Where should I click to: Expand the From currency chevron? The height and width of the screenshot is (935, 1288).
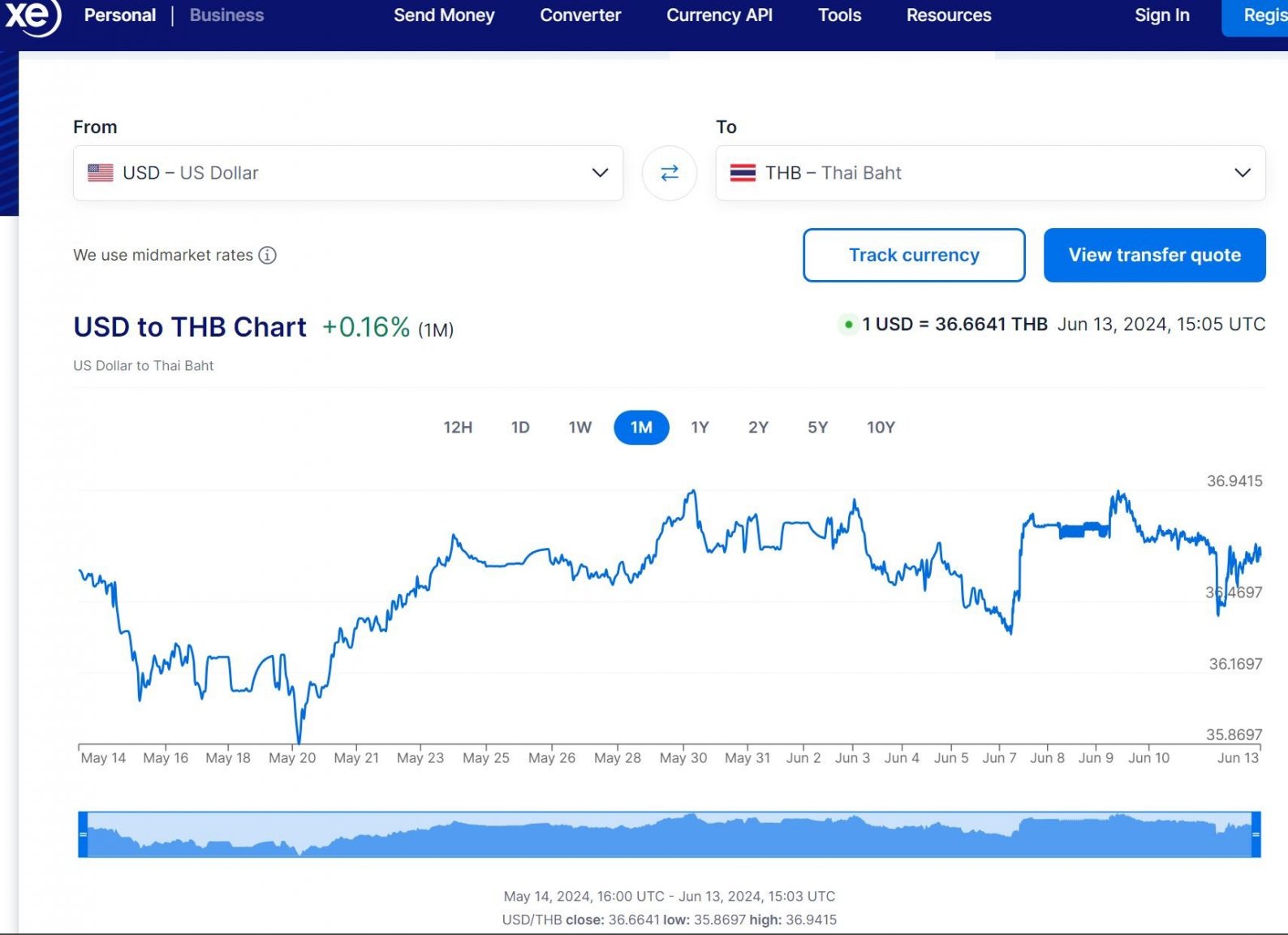point(600,173)
